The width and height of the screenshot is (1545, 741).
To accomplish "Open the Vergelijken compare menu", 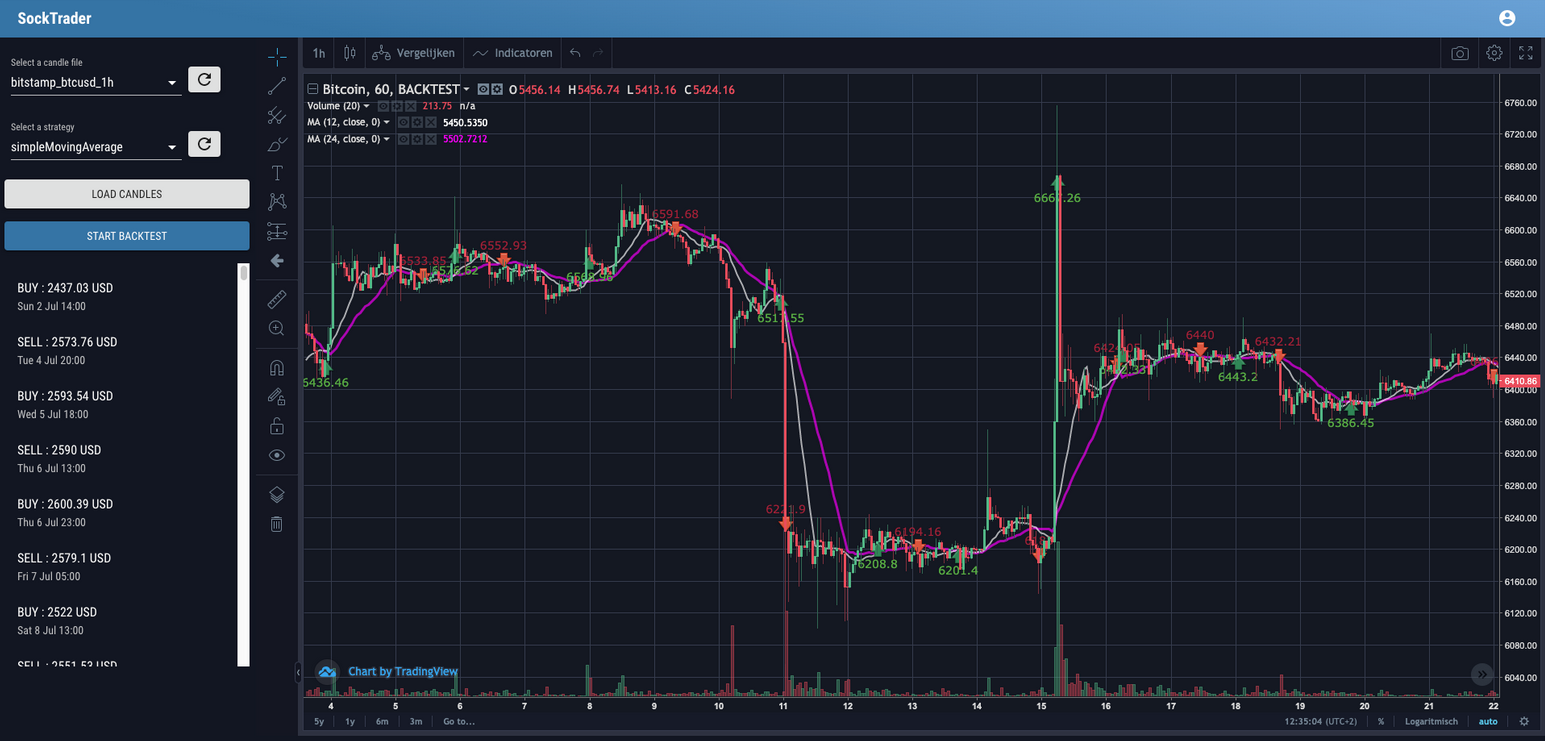I will [x=414, y=53].
